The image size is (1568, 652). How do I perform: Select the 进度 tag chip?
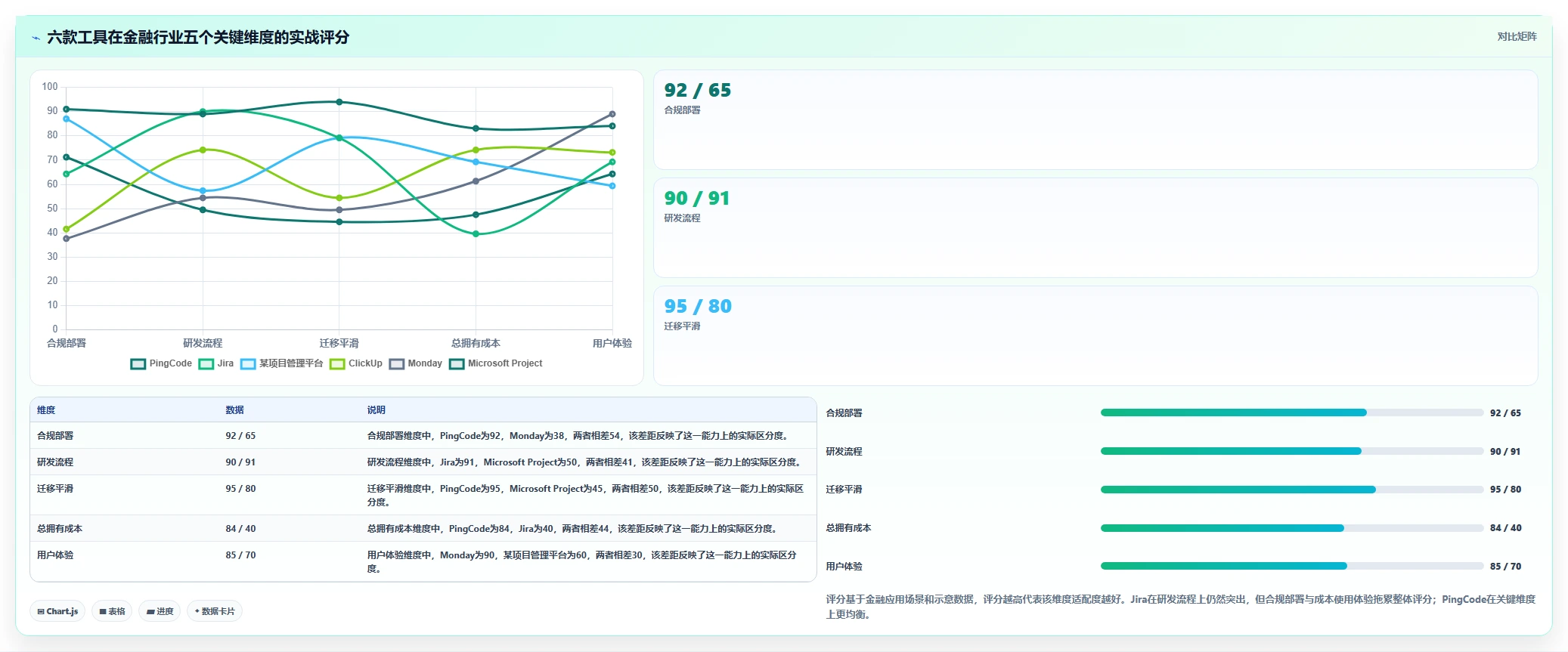pos(160,611)
